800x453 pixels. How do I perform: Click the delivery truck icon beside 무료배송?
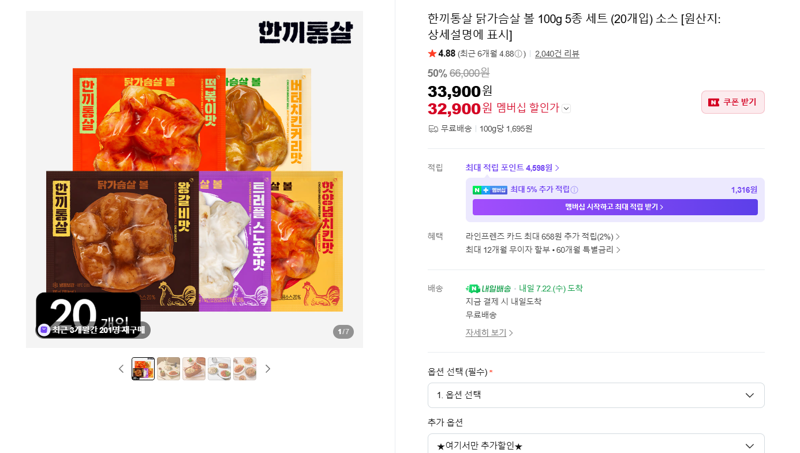pyautogui.click(x=433, y=129)
